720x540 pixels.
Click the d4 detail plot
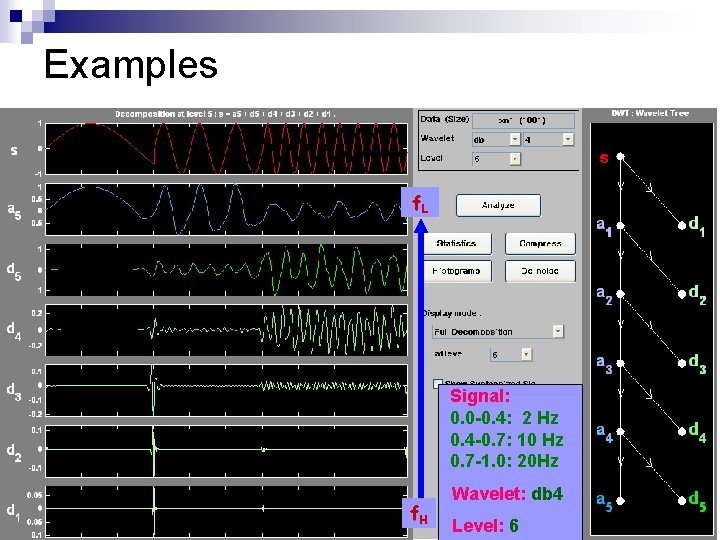click(226, 330)
